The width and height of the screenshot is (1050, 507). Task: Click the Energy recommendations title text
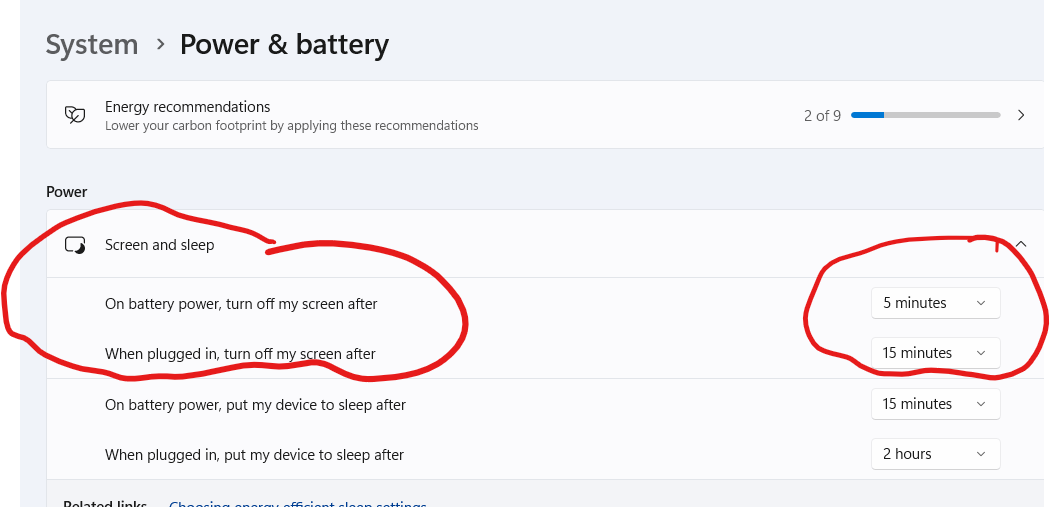188,106
